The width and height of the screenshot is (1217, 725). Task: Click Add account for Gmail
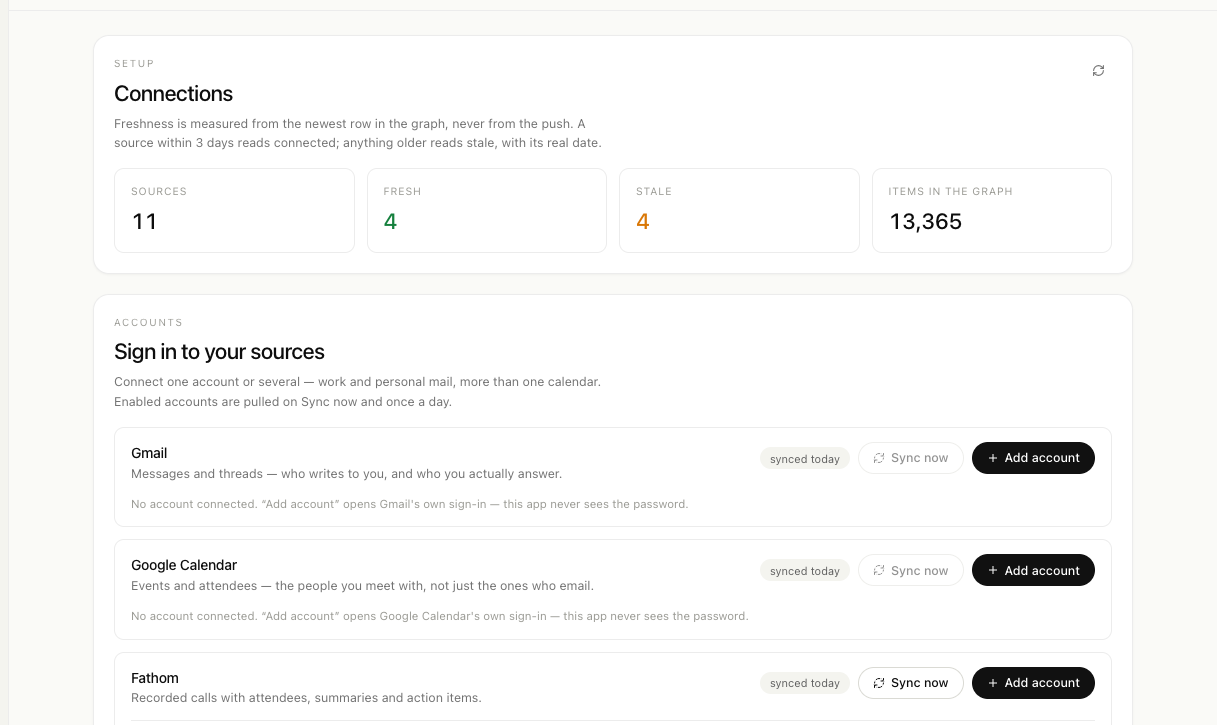click(x=1033, y=458)
